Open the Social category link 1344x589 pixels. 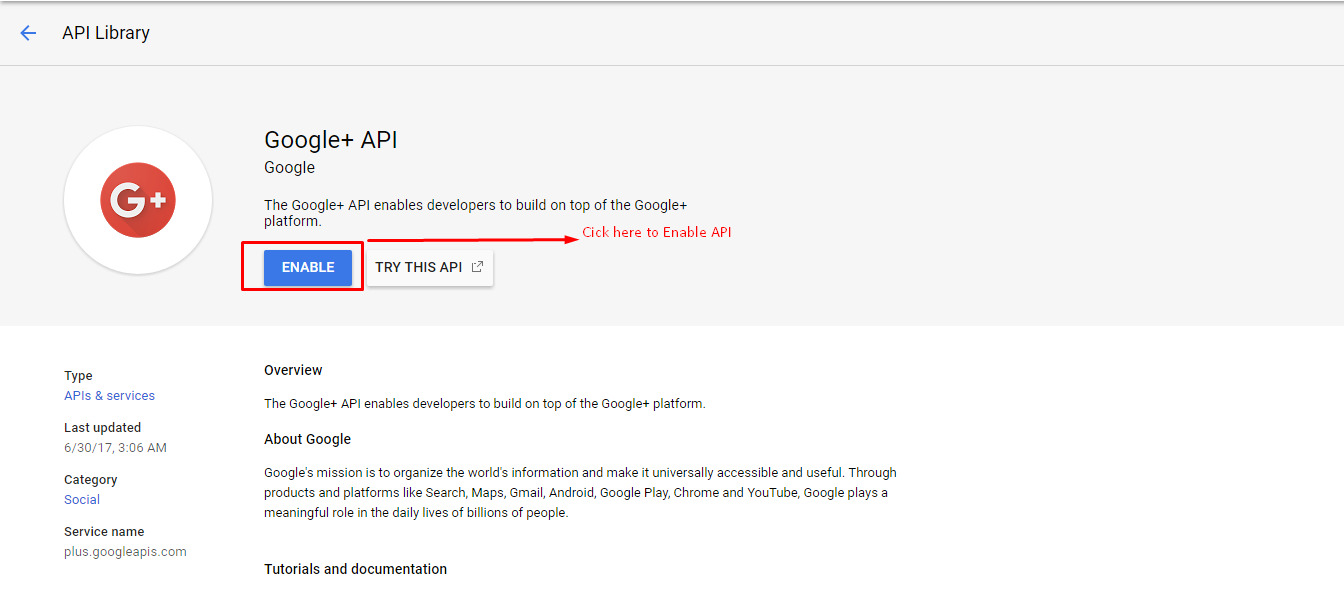tap(82, 500)
